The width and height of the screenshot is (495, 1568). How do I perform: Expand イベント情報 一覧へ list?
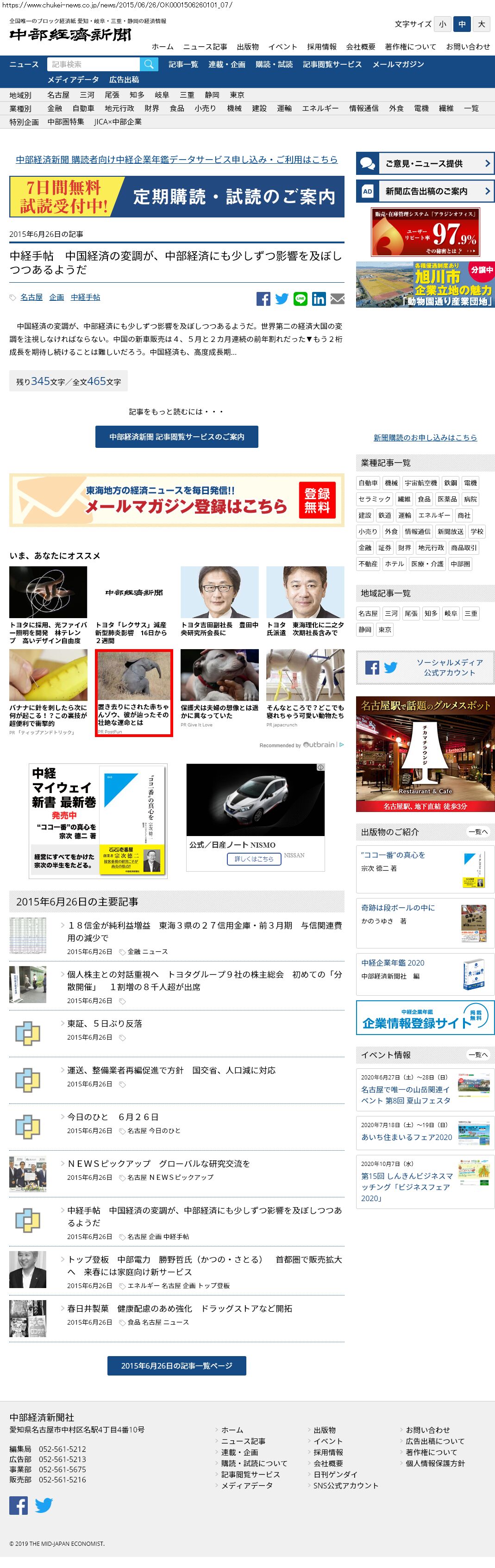point(477,1054)
